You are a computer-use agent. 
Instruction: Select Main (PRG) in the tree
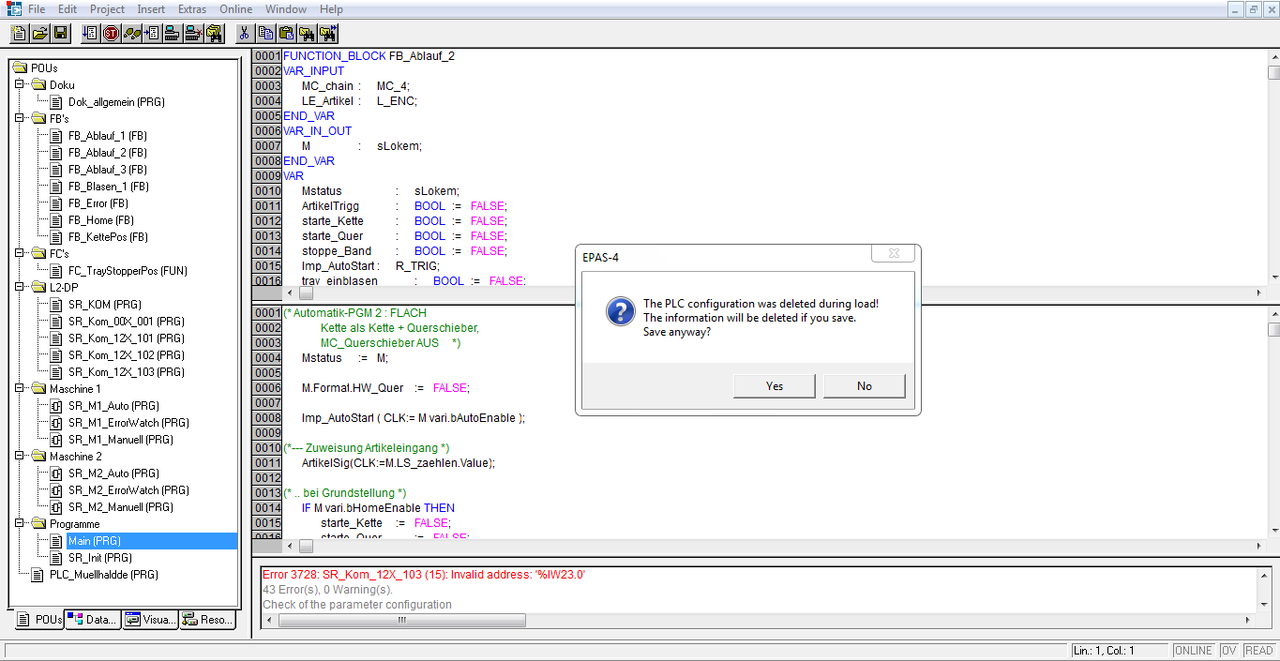tap(94, 541)
